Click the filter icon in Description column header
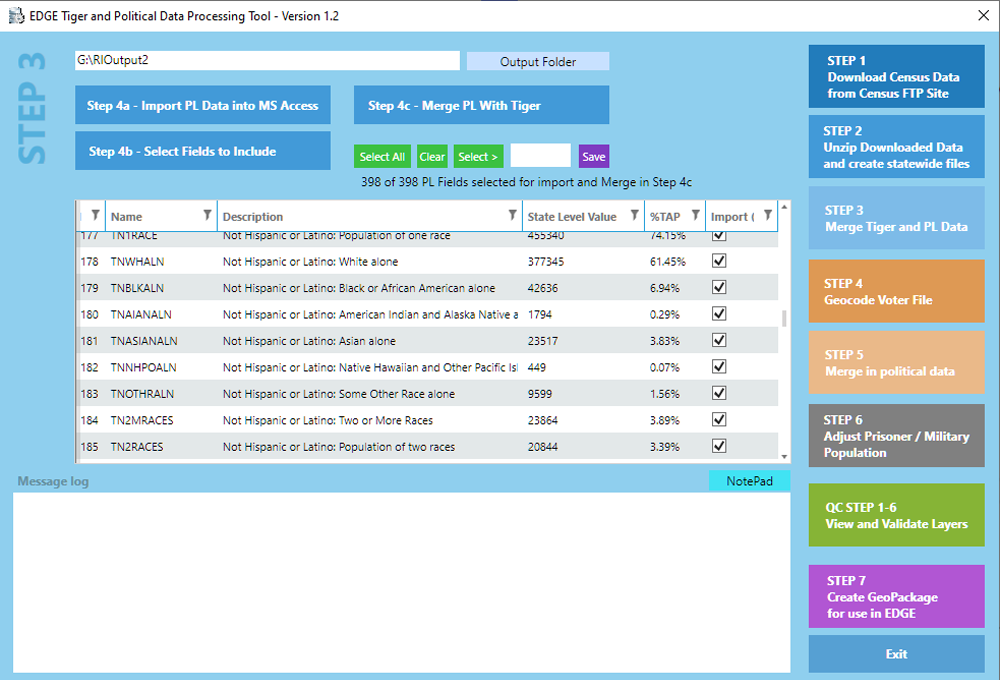The image size is (1000, 680). 512,216
